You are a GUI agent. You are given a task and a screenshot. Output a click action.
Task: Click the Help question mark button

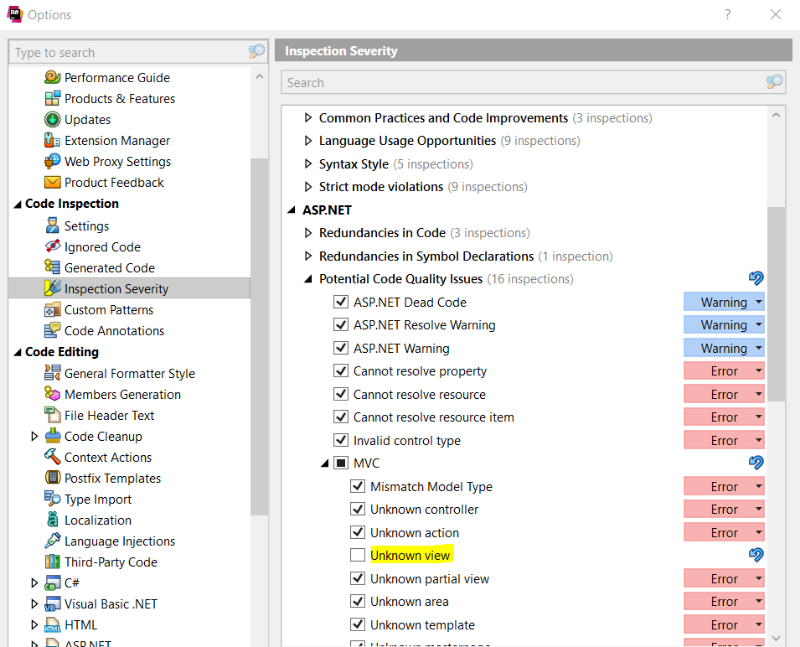727,15
